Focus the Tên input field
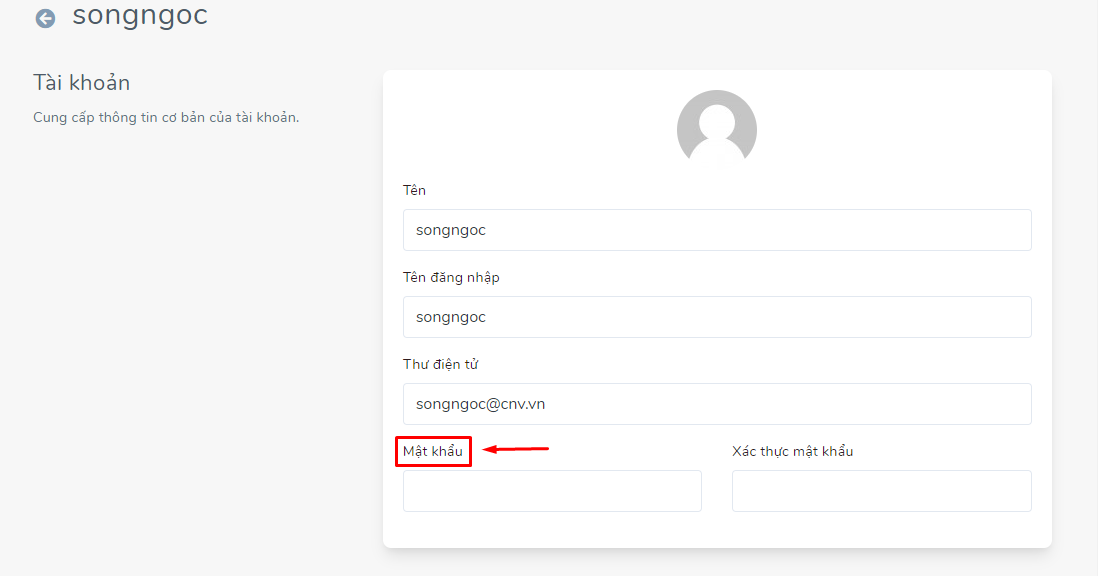Image resolution: width=1098 pixels, height=576 pixels. click(717, 230)
